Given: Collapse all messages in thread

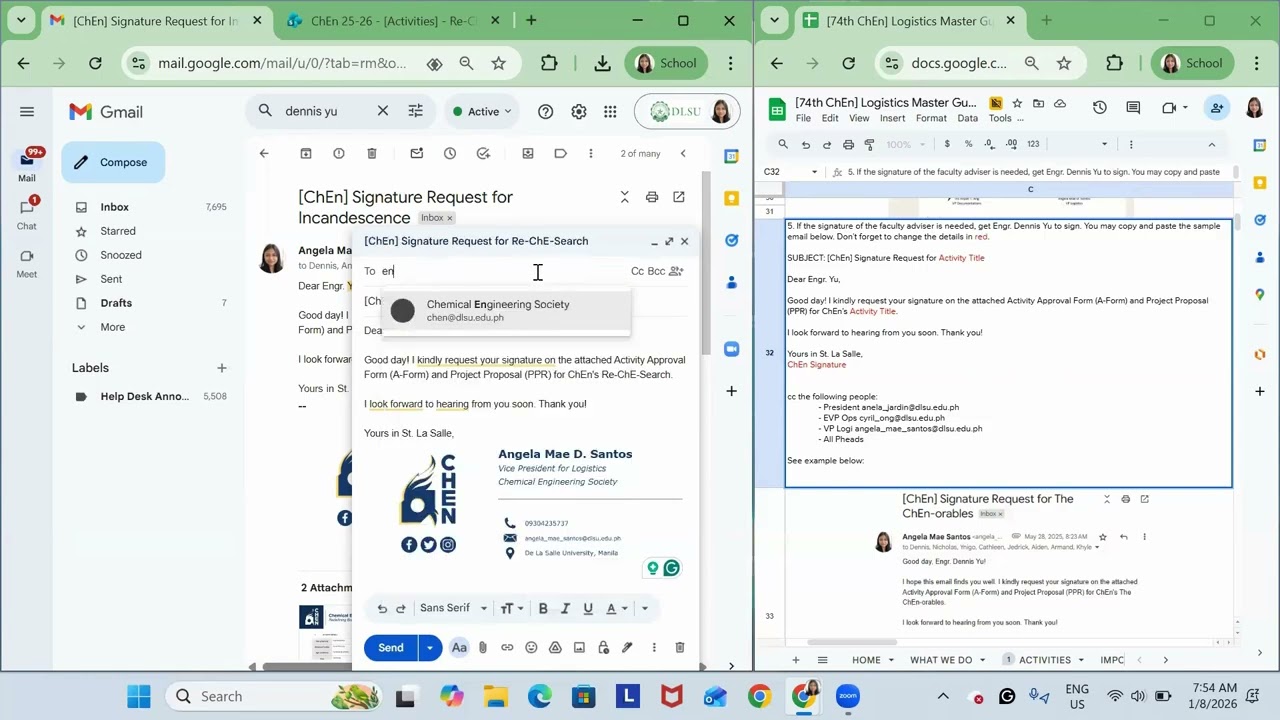Looking at the screenshot, I should [x=625, y=197].
